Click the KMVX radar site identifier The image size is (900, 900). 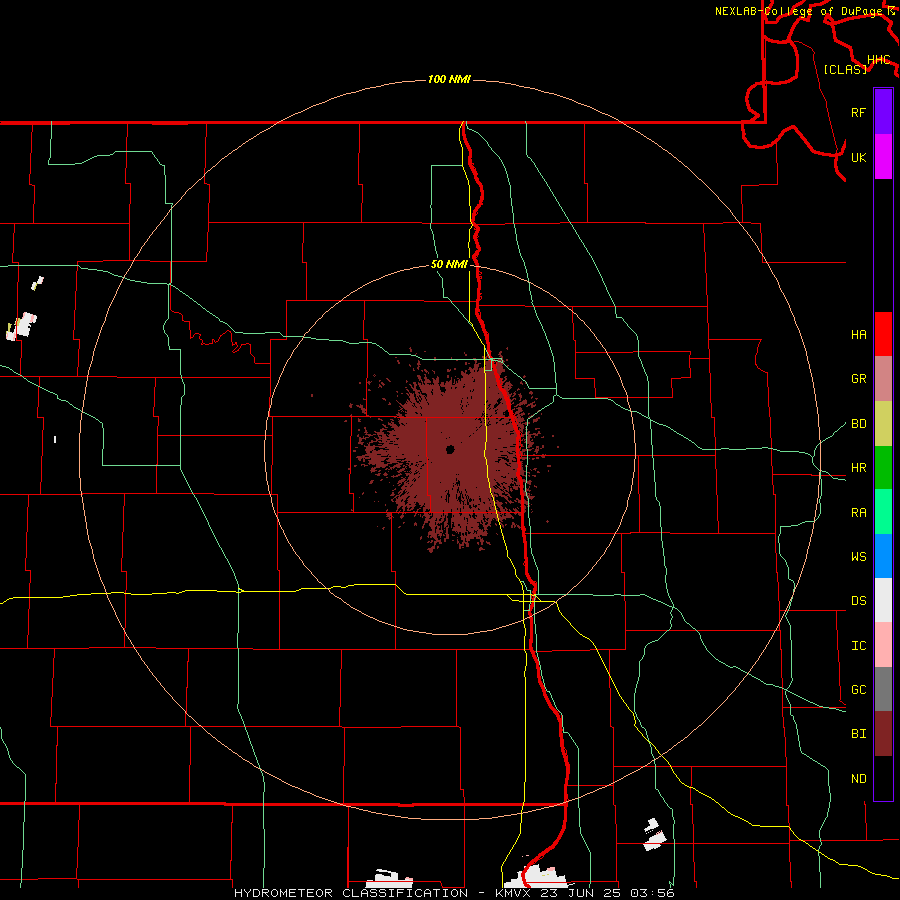(515, 893)
